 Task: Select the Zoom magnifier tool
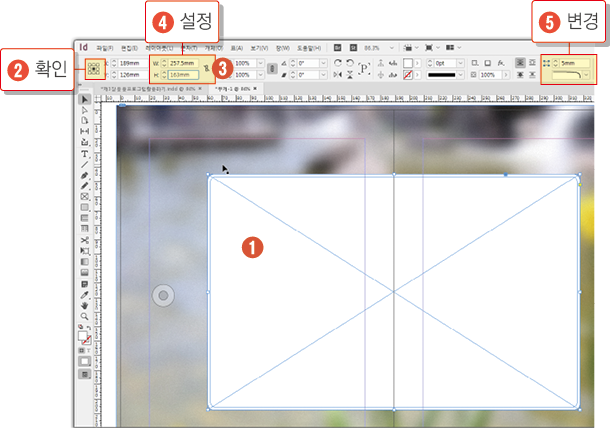pyautogui.click(x=84, y=316)
